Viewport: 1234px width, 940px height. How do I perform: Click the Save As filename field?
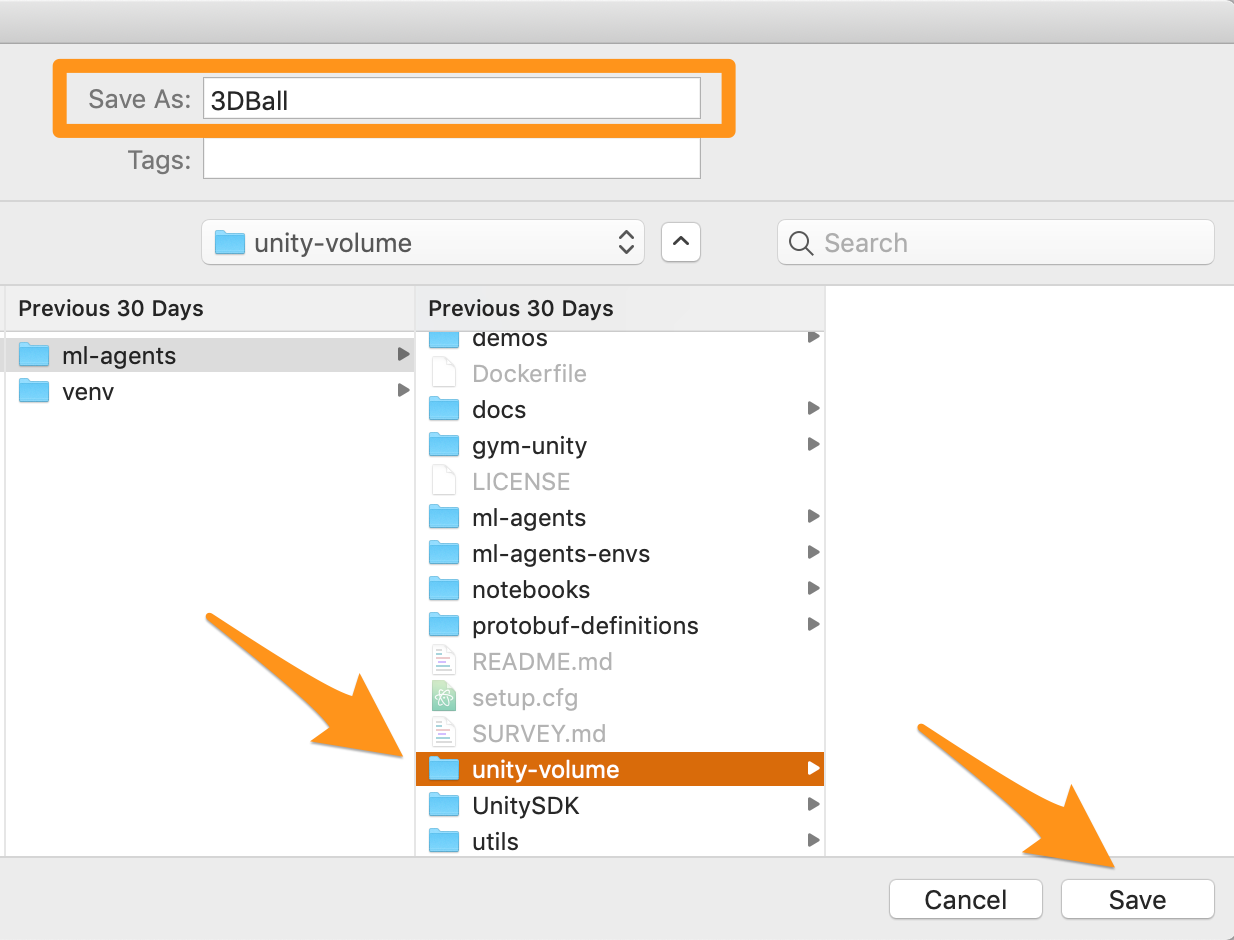click(451, 99)
